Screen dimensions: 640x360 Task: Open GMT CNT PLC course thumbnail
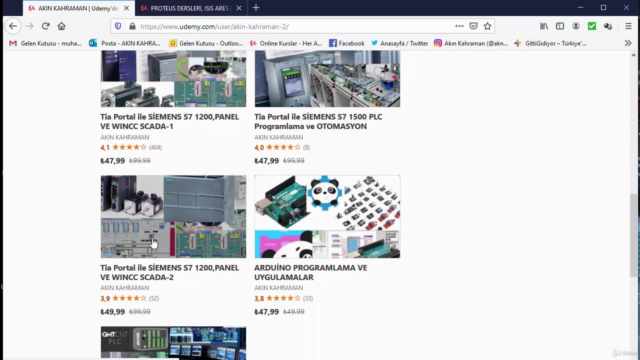click(x=173, y=343)
